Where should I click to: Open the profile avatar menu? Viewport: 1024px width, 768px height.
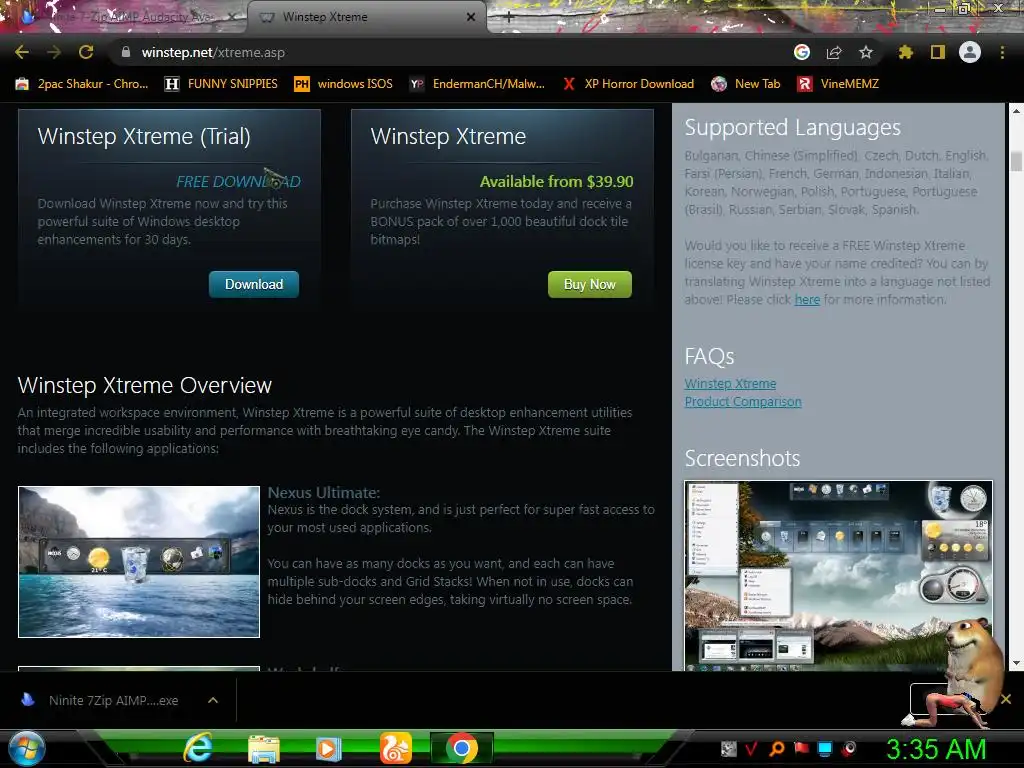[970, 52]
